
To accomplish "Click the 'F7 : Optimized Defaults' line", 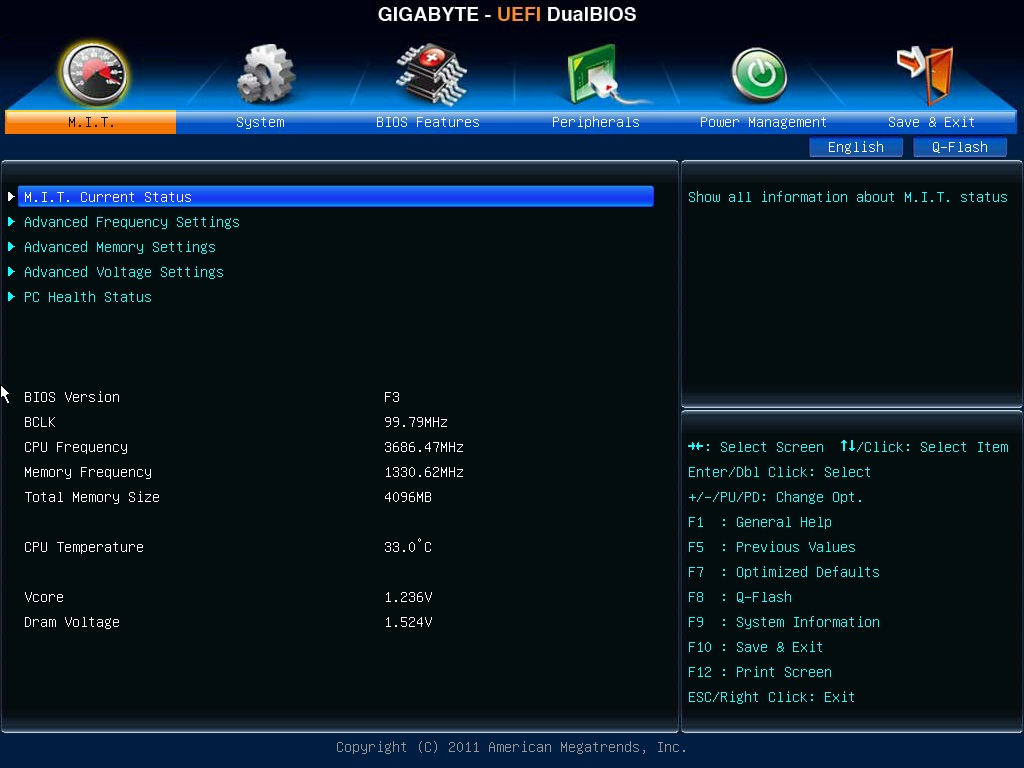I will pyautogui.click(x=784, y=572).
